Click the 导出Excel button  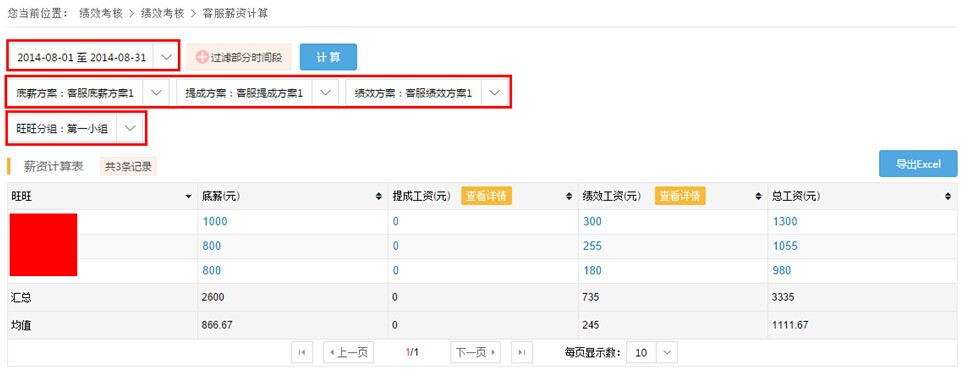click(918, 164)
